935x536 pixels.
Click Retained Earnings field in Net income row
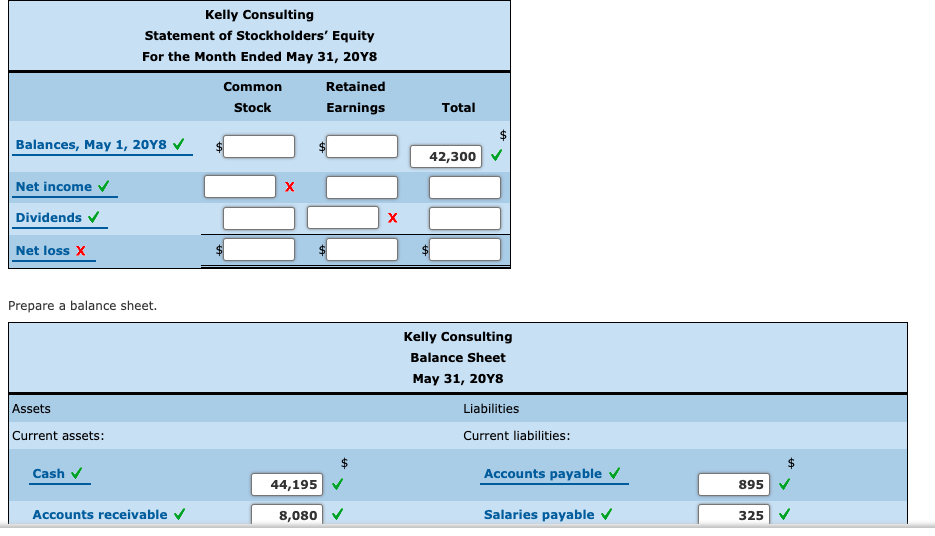click(x=362, y=187)
